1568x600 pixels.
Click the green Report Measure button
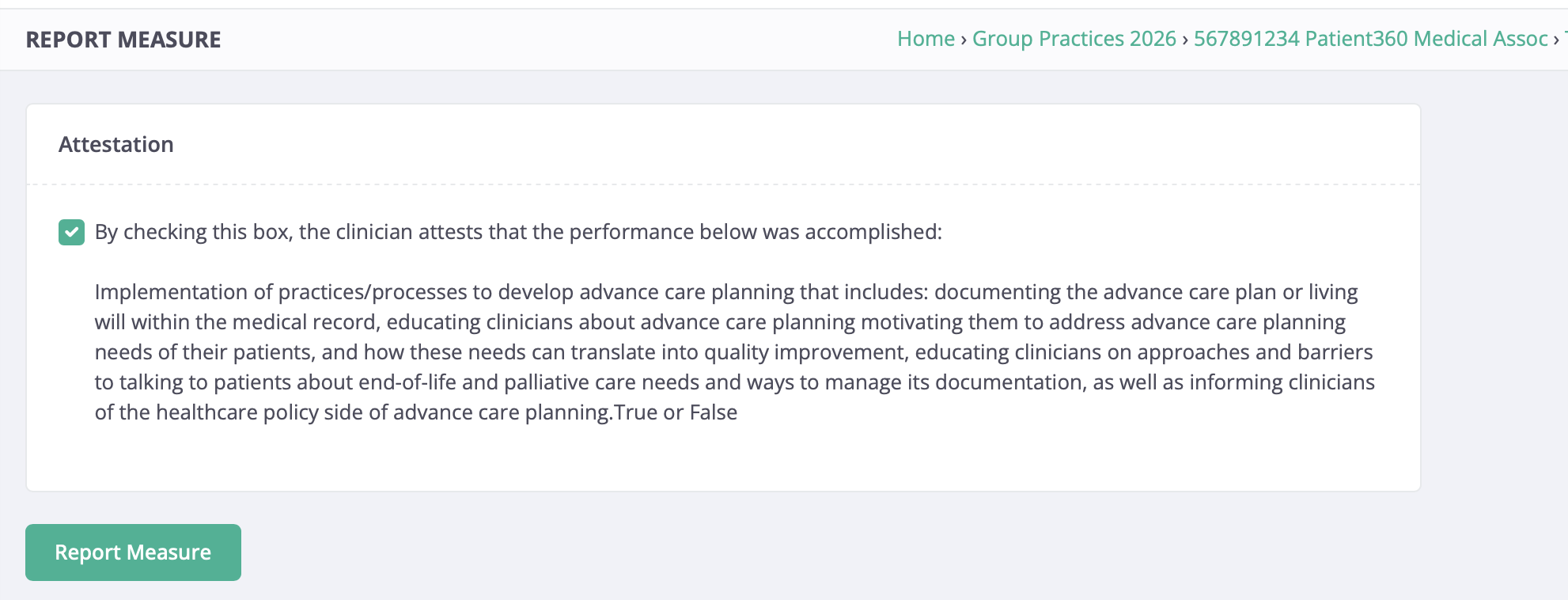click(133, 553)
